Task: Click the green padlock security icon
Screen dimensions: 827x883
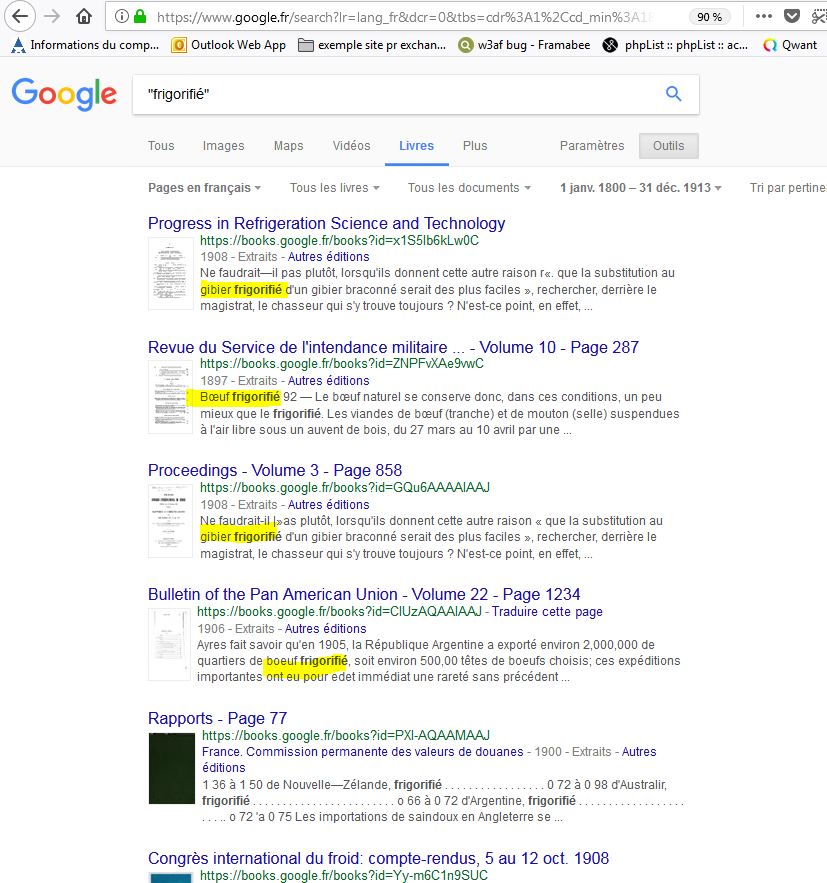Action: pyautogui.click(x=141, y=17)
